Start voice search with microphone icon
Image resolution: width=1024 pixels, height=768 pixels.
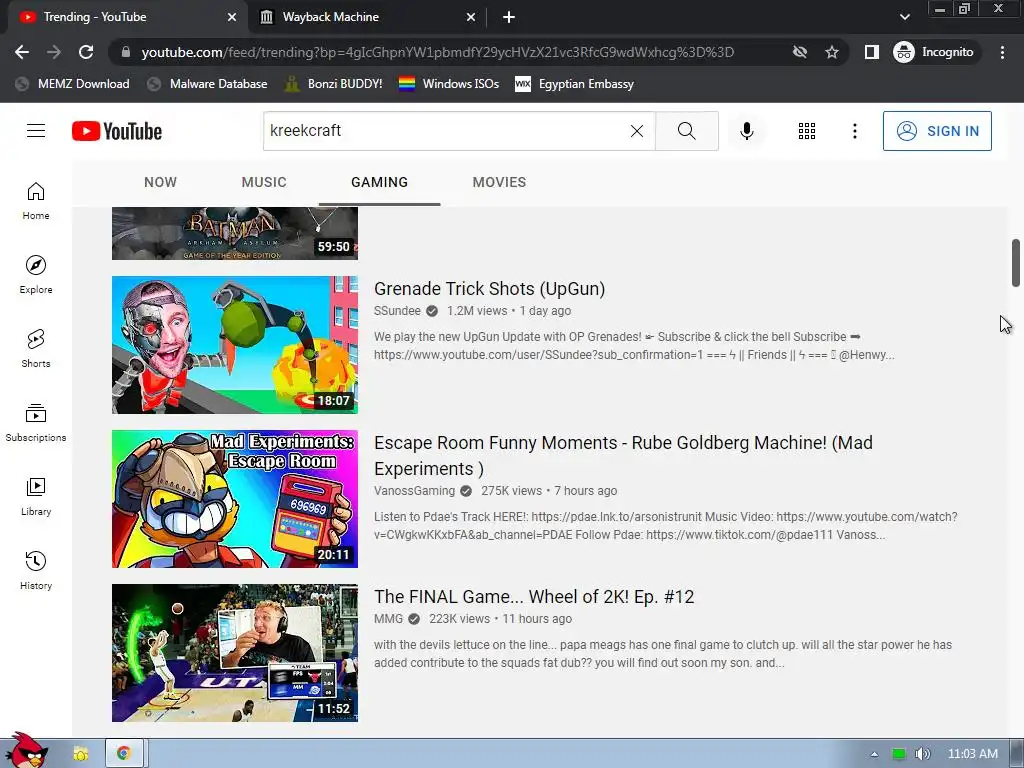746,131
